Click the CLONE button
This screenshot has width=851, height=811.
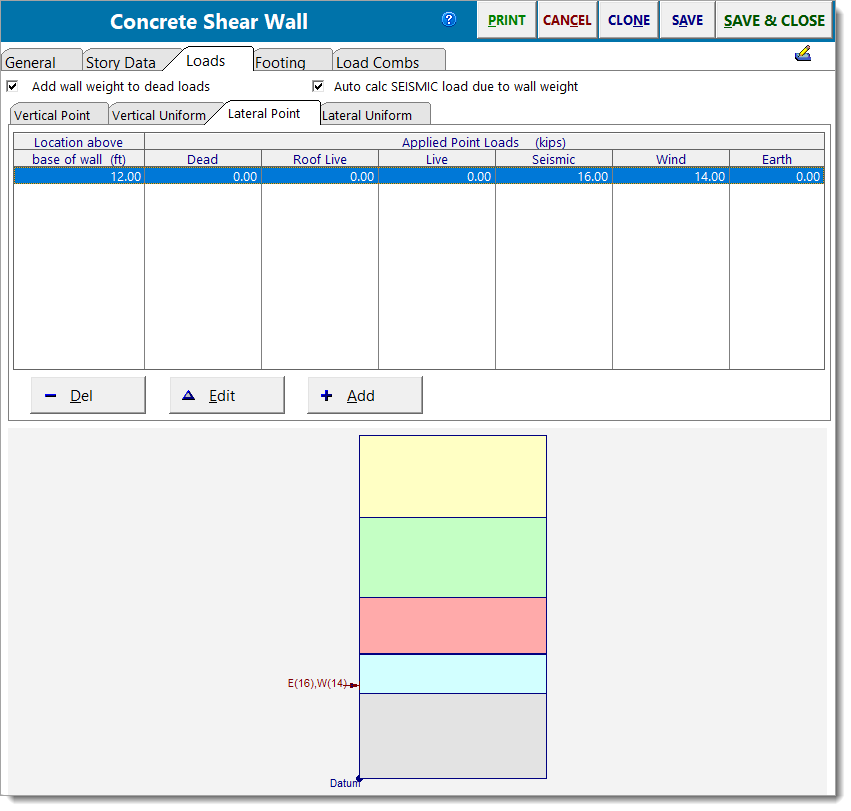click(628, 19)
